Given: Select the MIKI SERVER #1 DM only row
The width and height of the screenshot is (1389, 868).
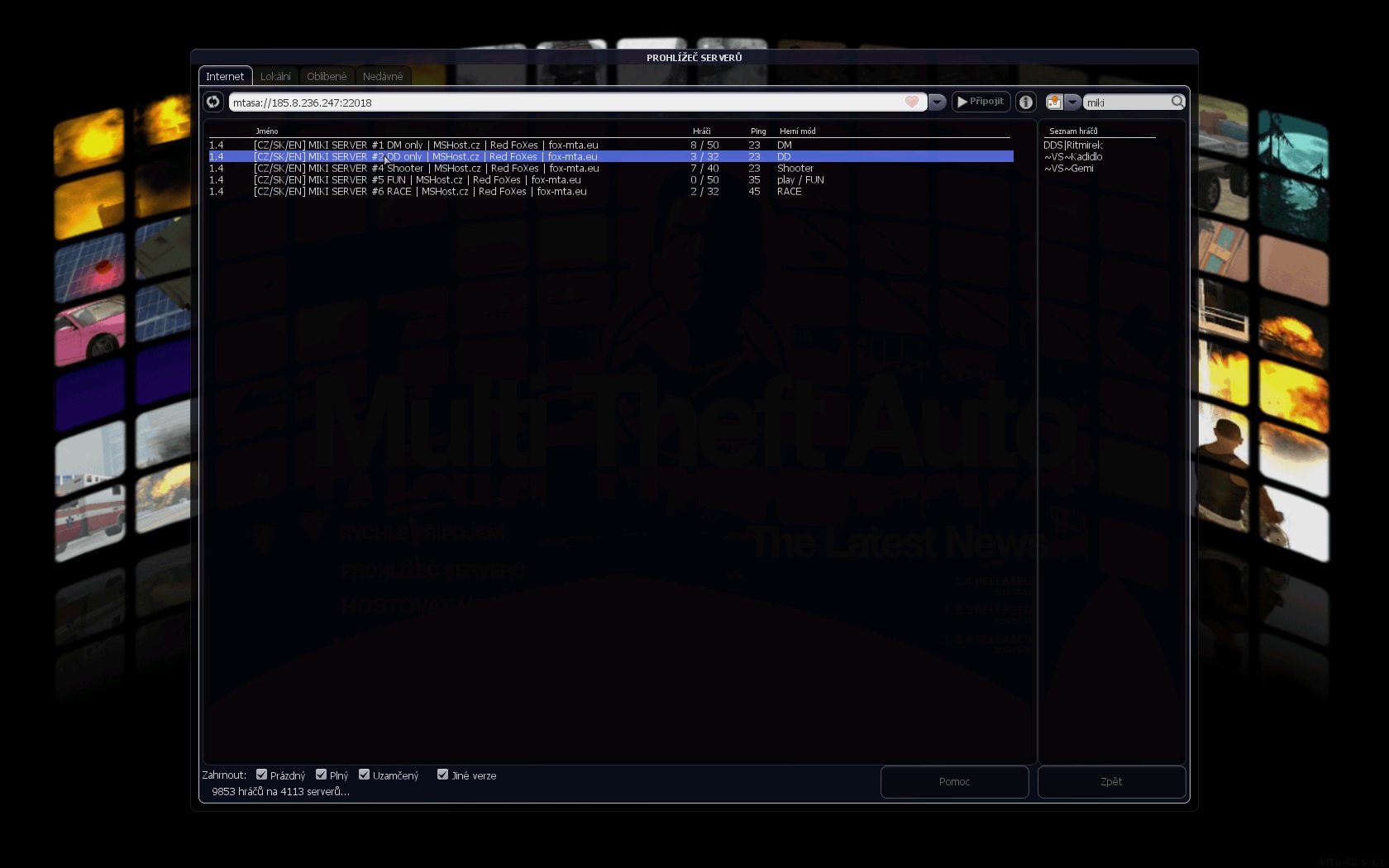Looking at the screenshot, I should [611, 145].
